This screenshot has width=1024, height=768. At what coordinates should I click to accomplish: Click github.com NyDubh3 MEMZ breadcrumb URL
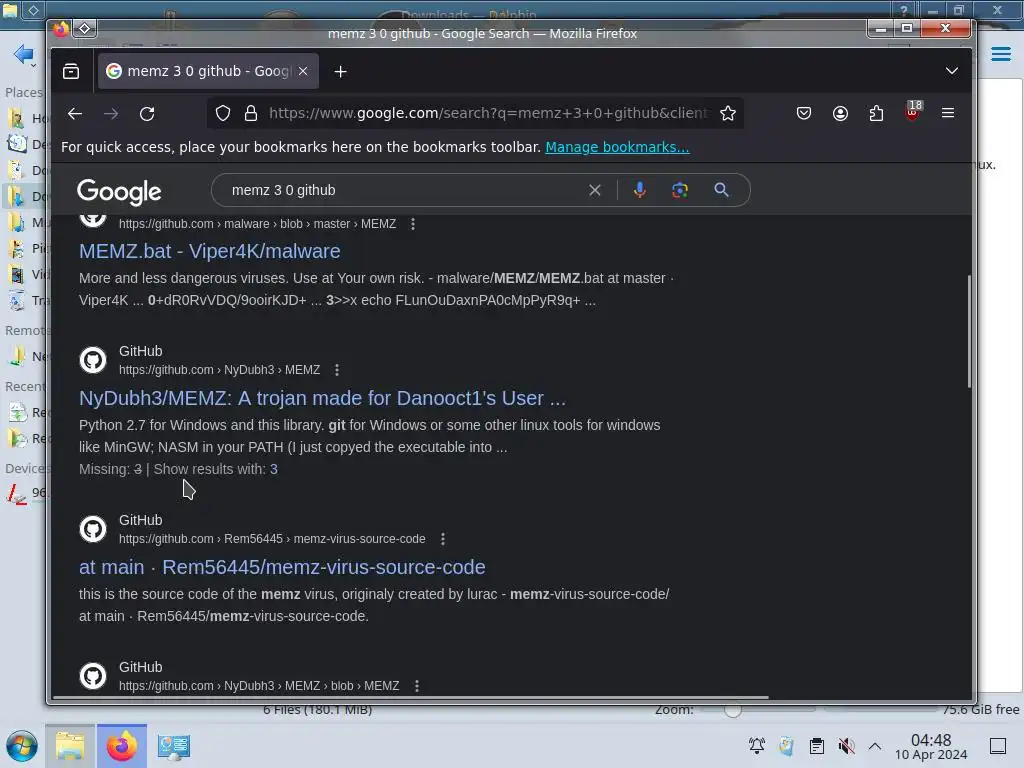[219, 370]
